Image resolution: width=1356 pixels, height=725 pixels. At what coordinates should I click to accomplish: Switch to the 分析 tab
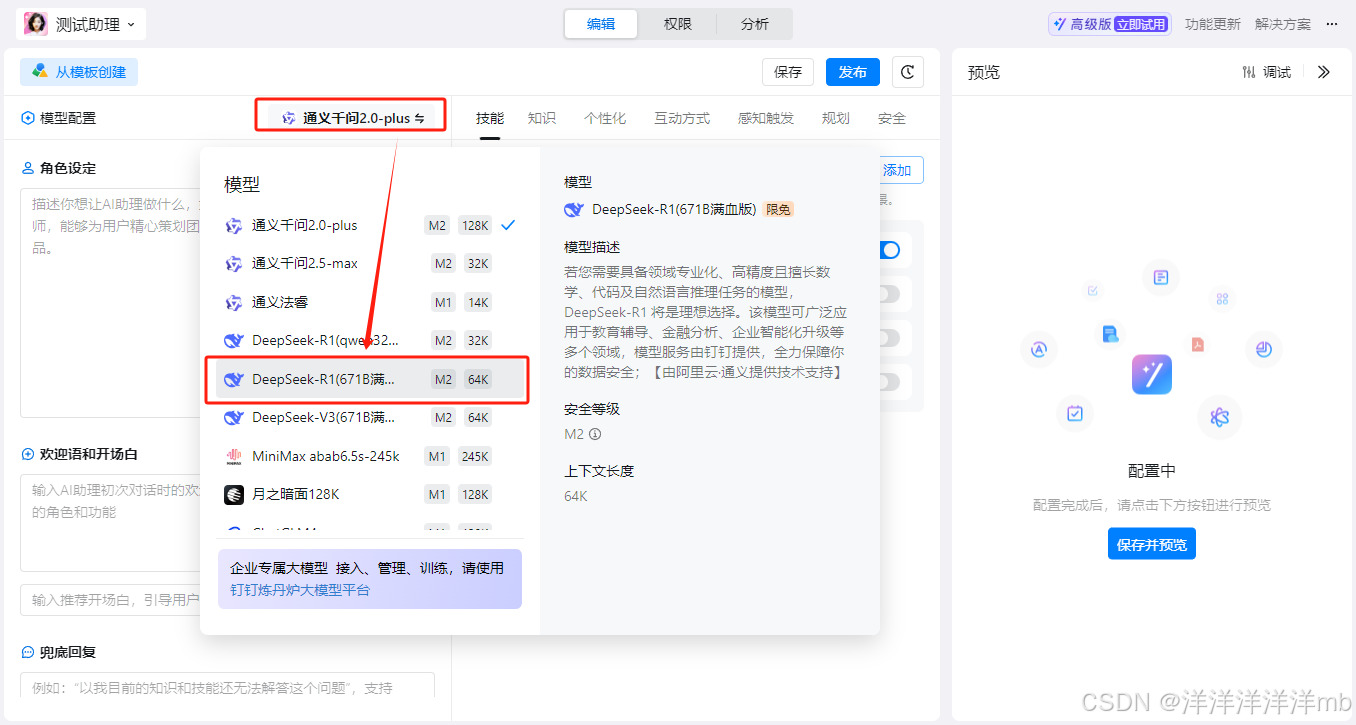click(x=755, y=24)
